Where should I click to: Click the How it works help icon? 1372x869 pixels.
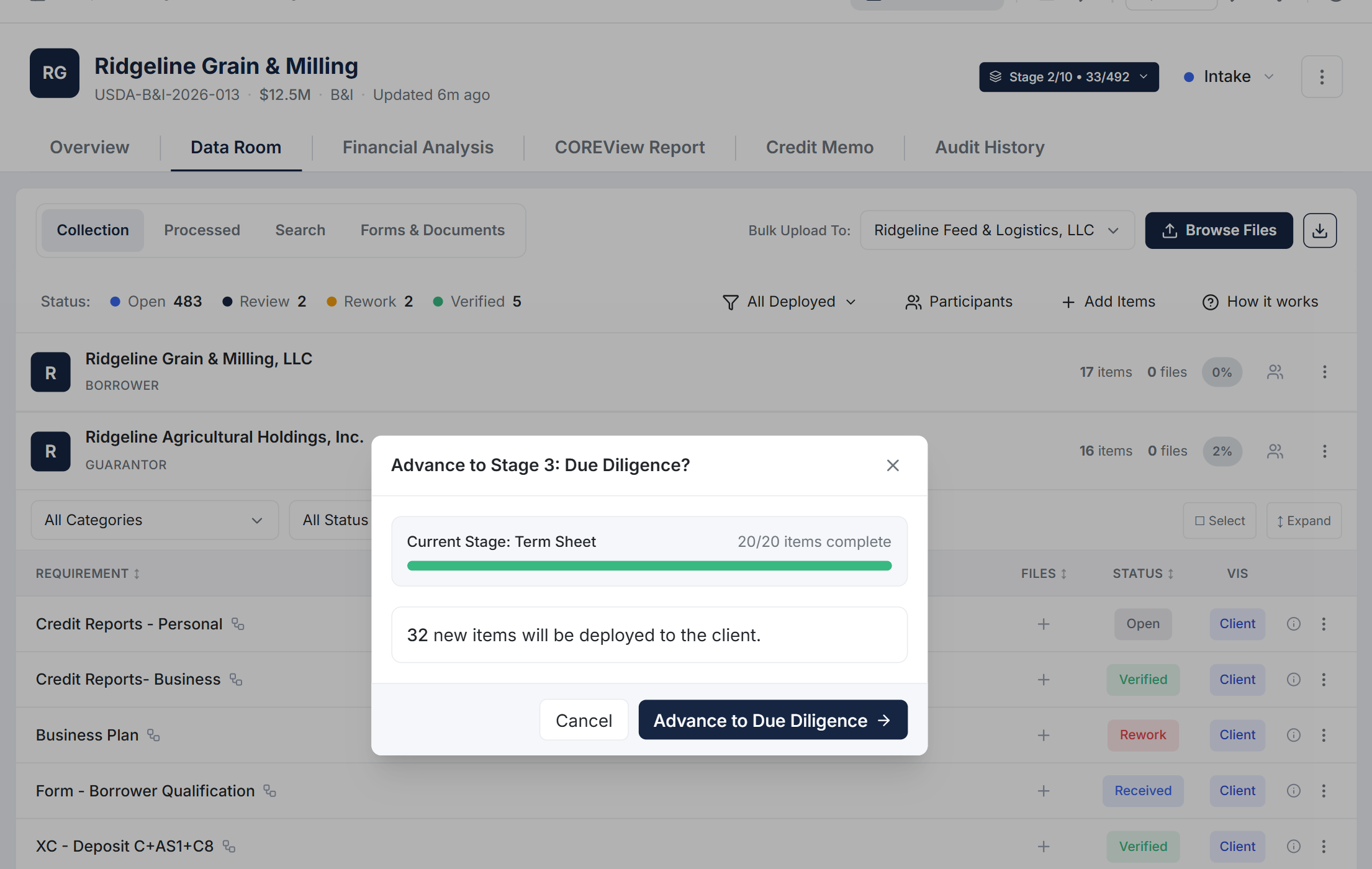[x=1209, y=302]
